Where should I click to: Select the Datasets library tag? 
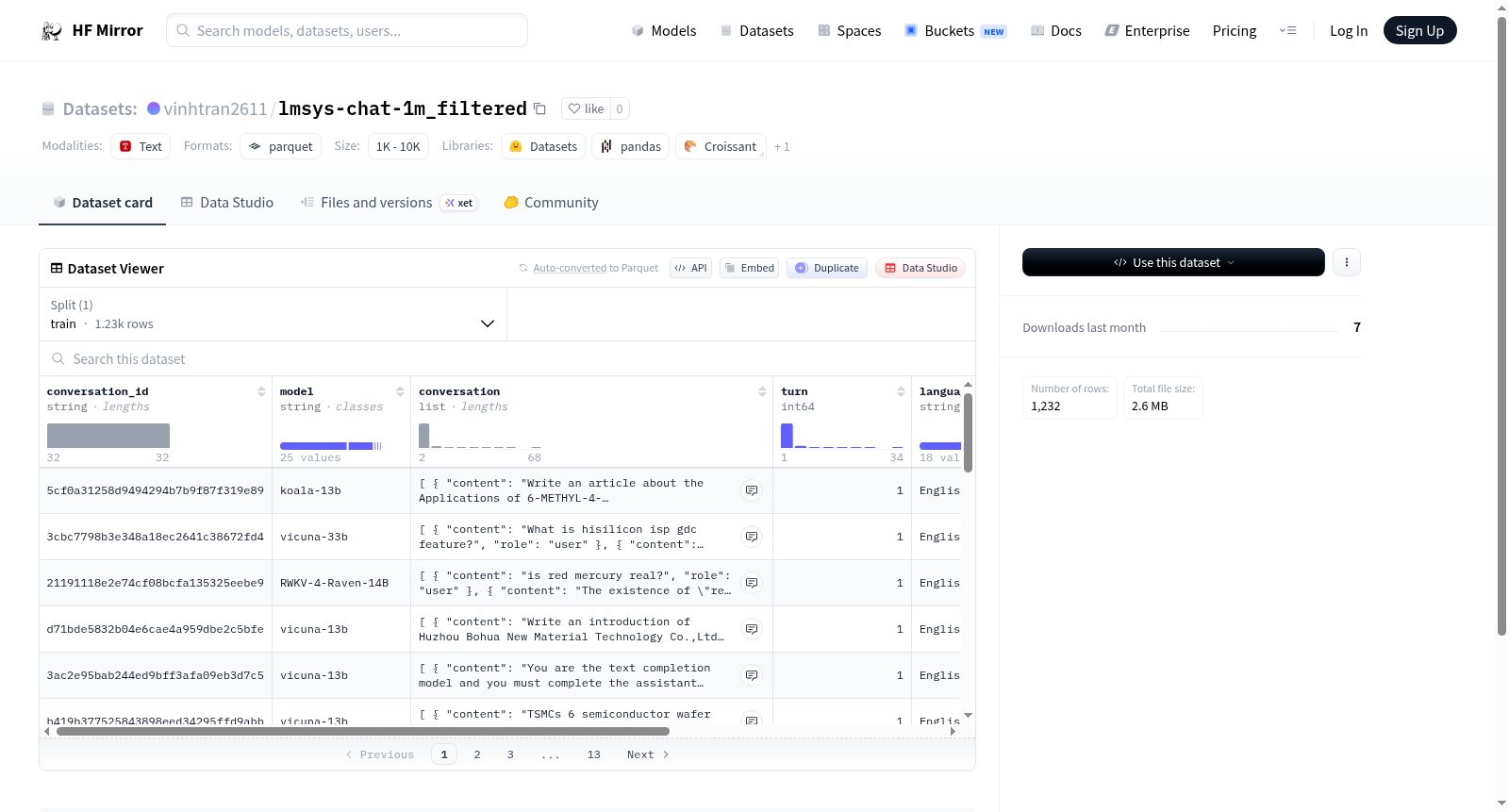(x=543, y=146)
